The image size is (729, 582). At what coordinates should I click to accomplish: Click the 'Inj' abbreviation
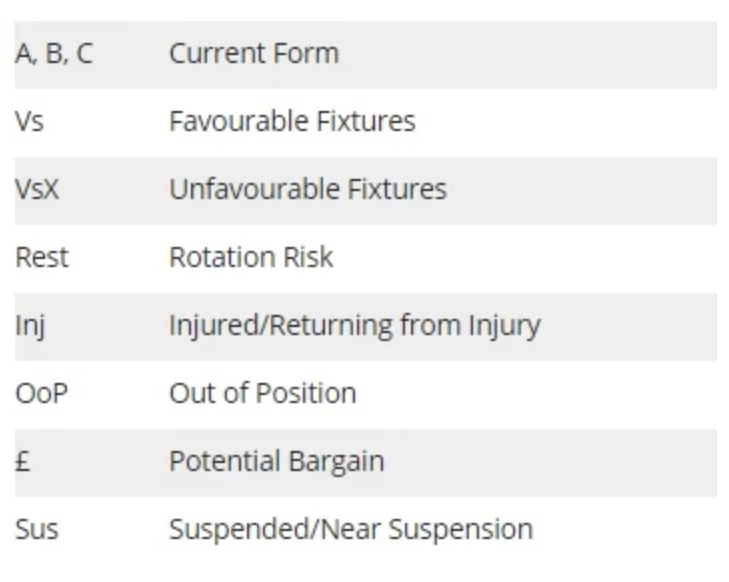coord(30,326)
